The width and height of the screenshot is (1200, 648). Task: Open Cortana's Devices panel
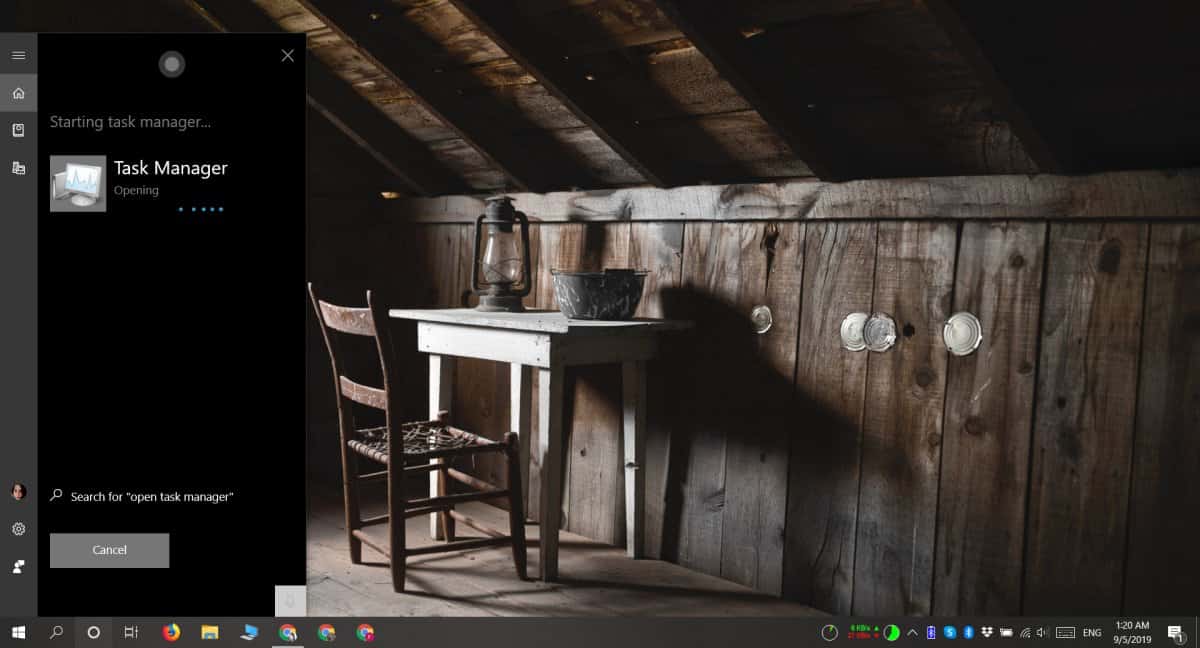tap(18, 168)
